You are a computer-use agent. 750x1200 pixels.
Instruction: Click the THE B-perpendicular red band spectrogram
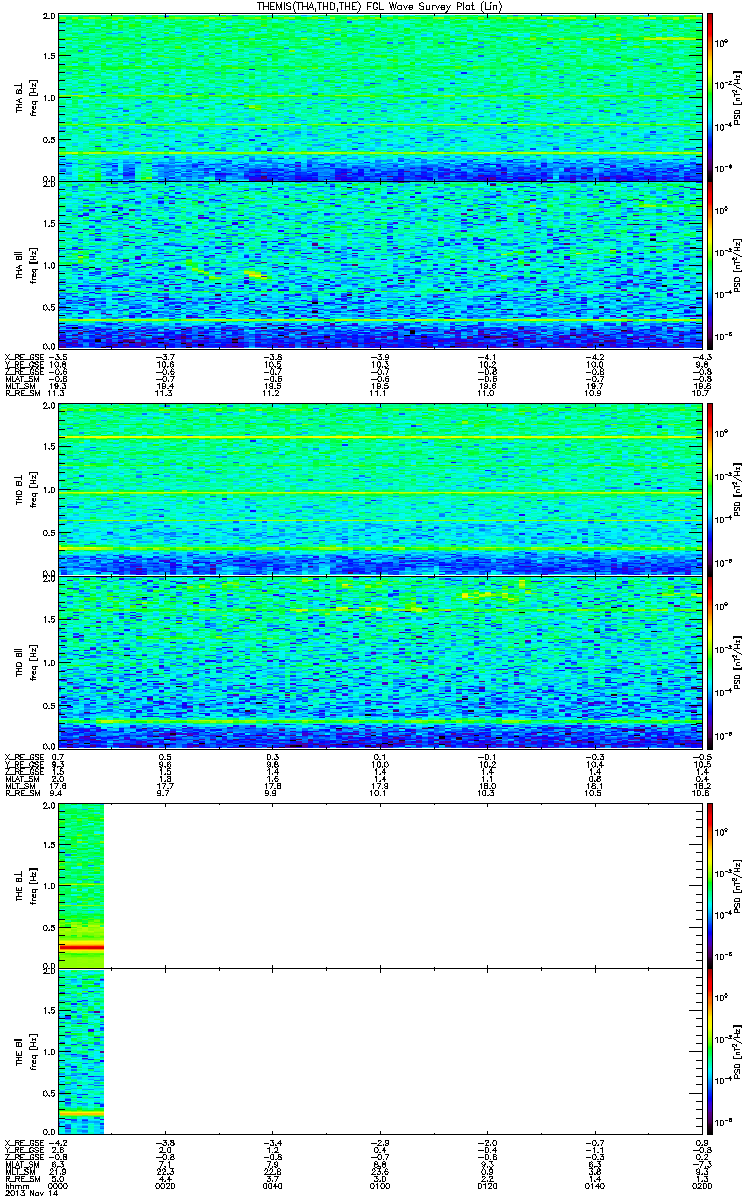click(x=81, y=885)
